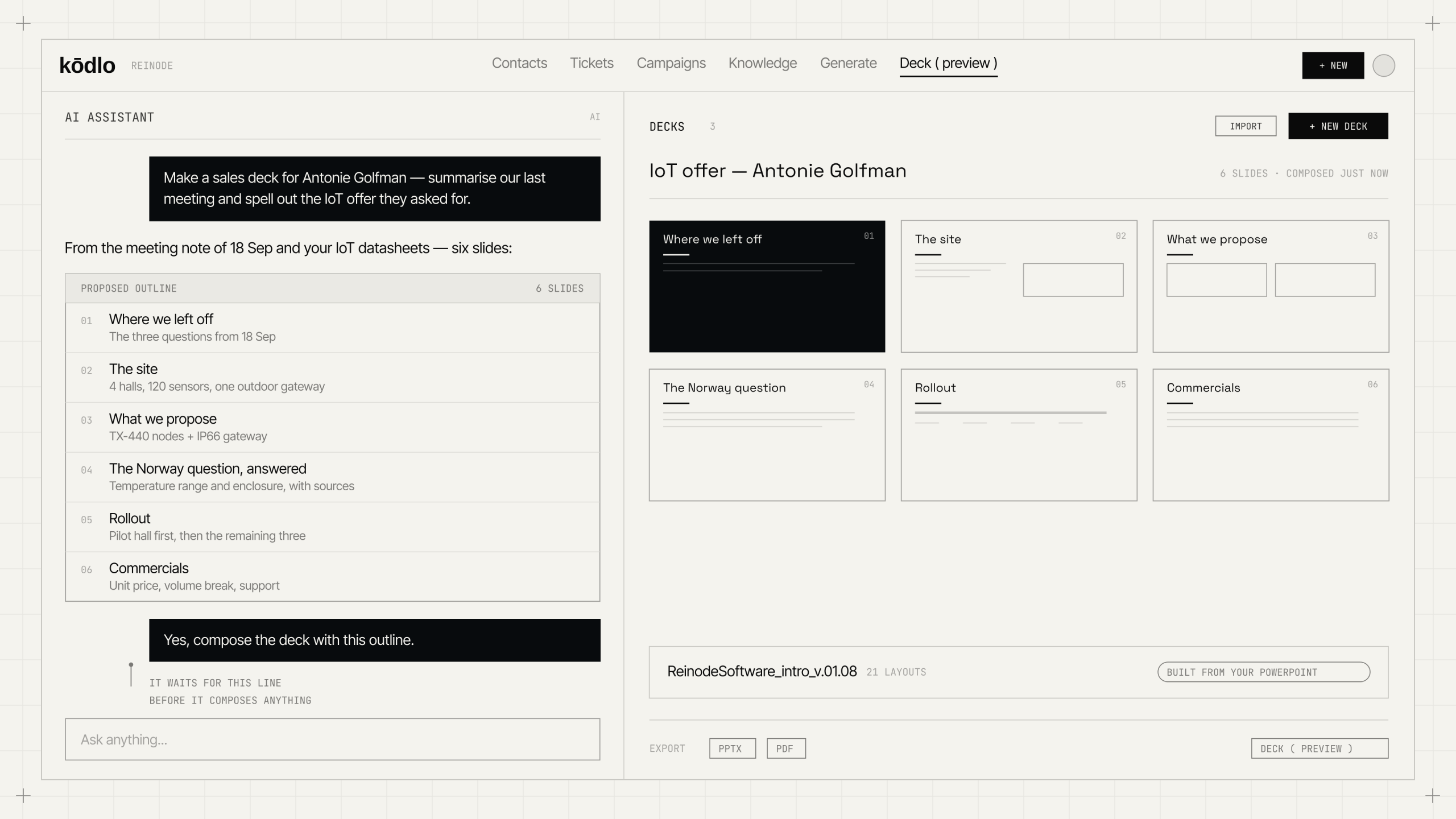Image resolution: width=1456 pixels, height=819 pixels.
Task: Open the user avatar circle
Action: coord(1383,65)
